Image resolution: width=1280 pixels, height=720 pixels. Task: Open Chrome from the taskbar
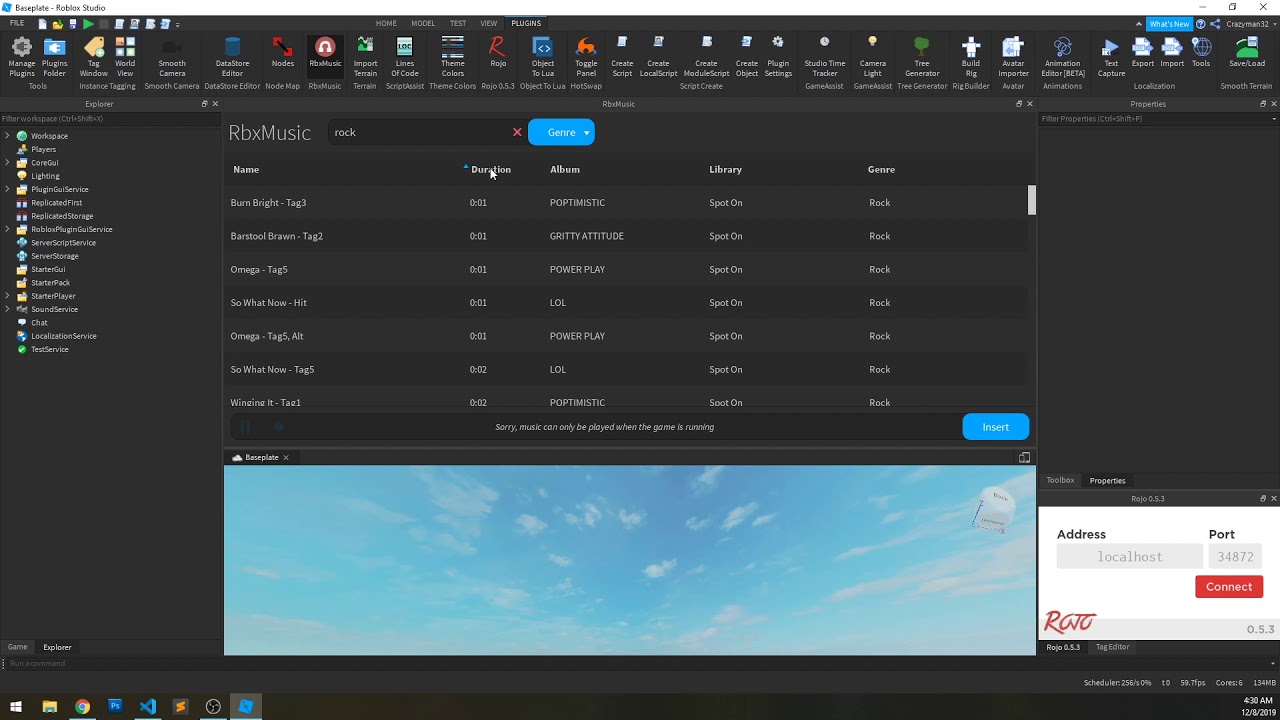(82, 706)
